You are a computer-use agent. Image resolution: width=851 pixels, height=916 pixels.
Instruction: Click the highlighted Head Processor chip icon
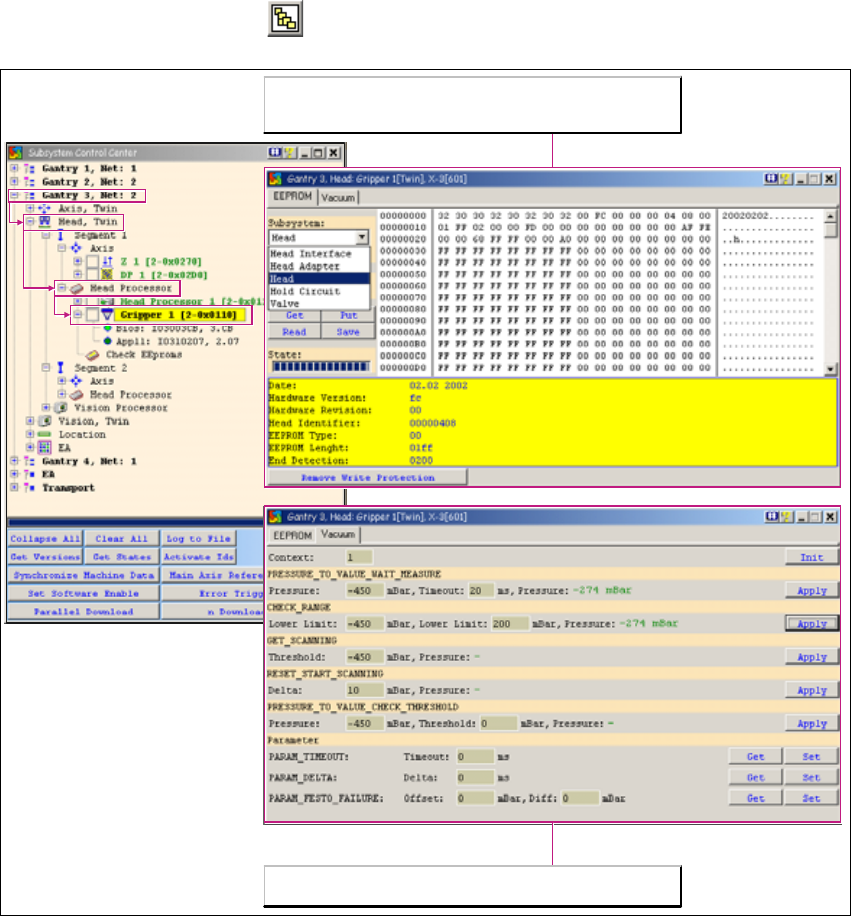[x=77, y=288]
